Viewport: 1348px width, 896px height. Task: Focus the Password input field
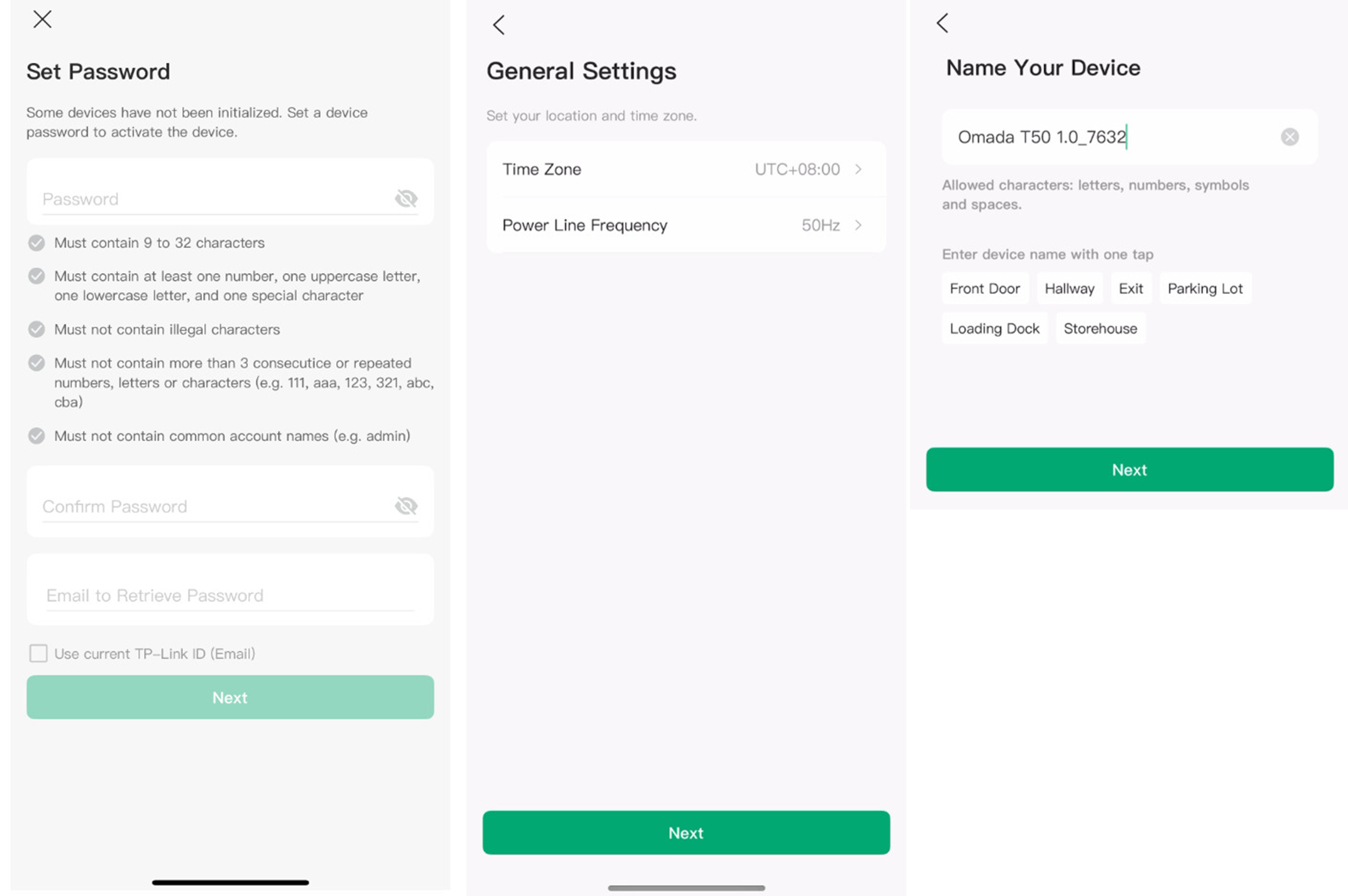coord(216,199)
